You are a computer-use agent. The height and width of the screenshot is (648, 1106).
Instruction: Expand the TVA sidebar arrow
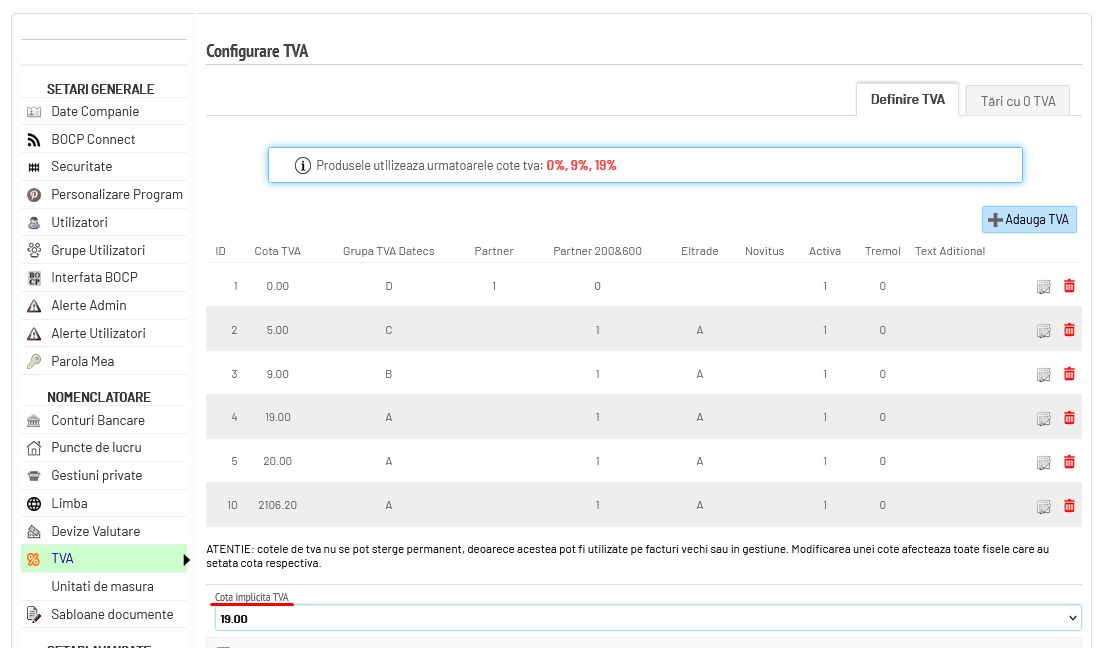click(186, 559)
